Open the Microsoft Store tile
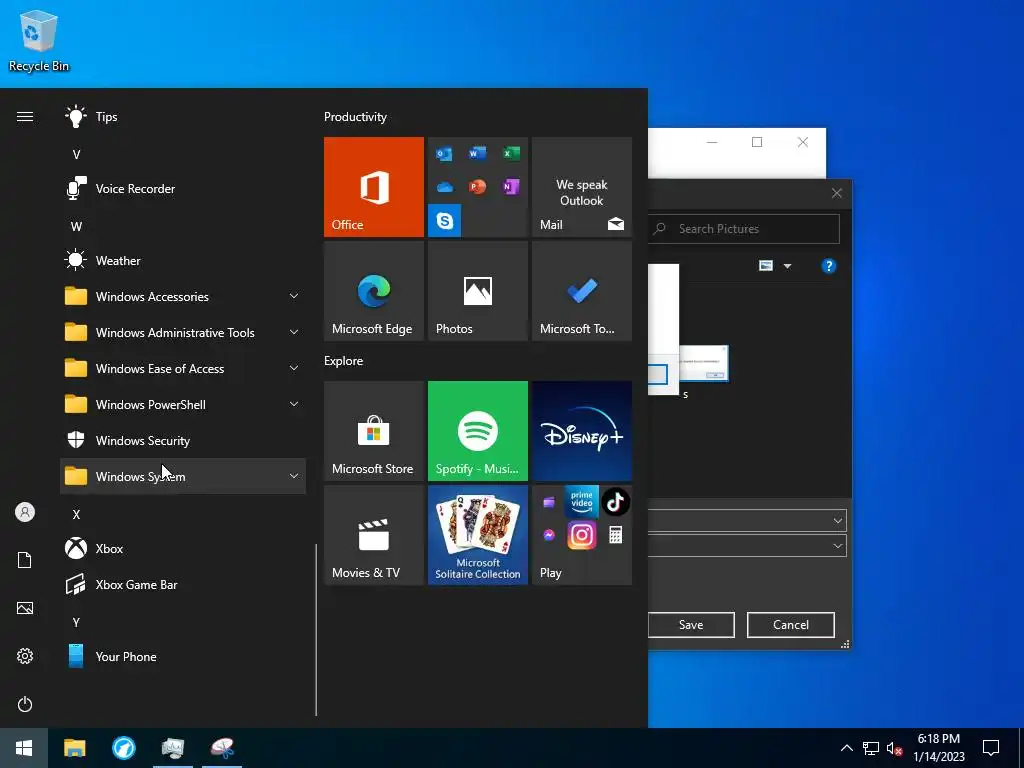 [x=374, y=431]
